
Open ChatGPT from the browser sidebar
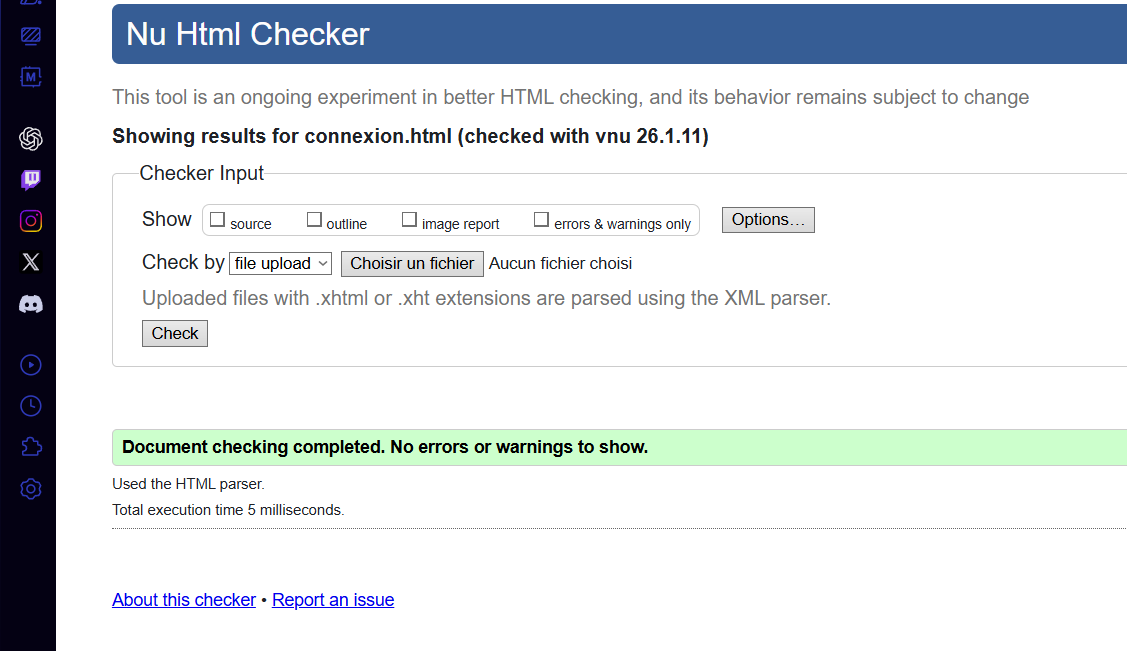click(31, 139)
